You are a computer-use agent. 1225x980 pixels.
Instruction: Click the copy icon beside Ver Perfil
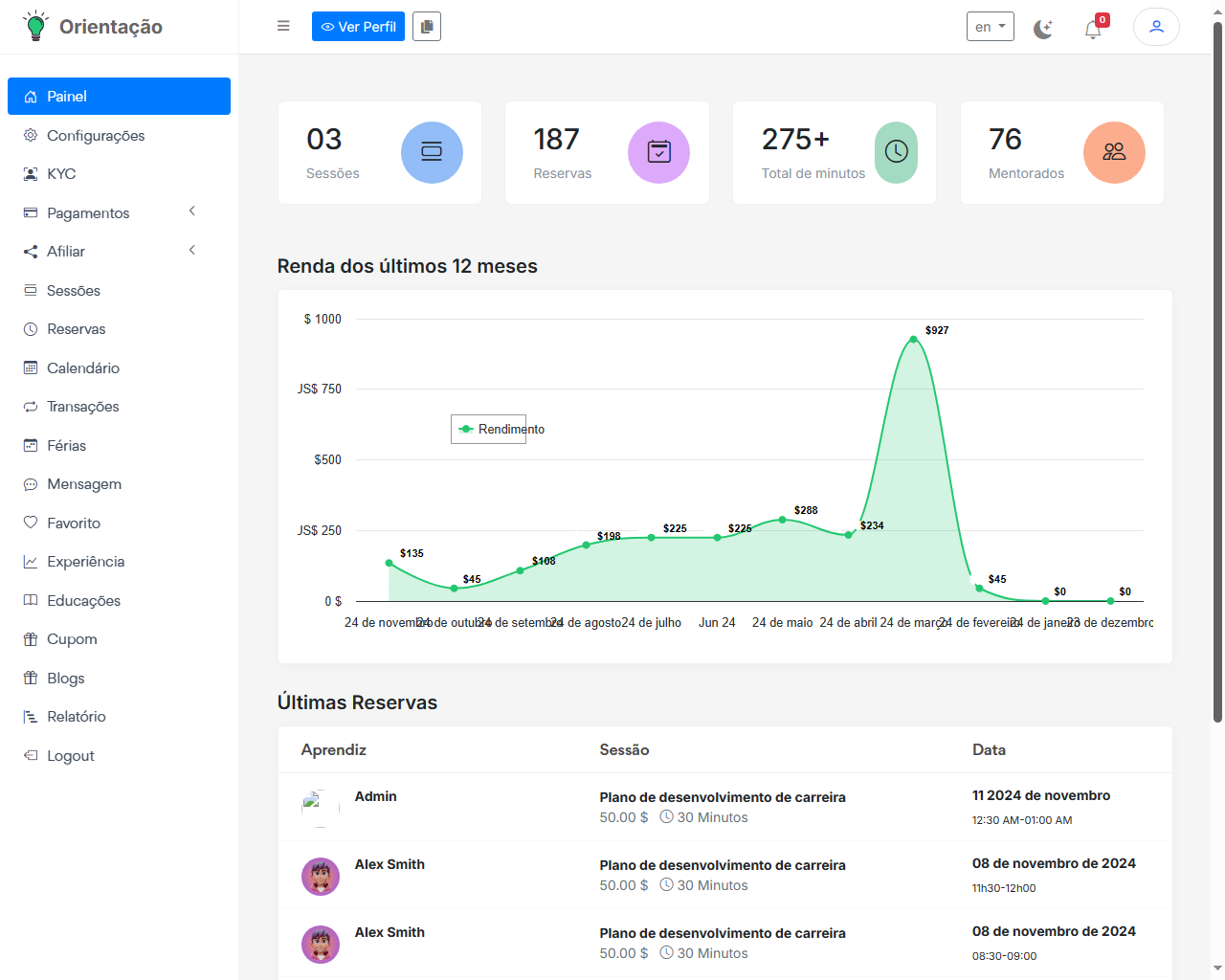tap(427, 27)
